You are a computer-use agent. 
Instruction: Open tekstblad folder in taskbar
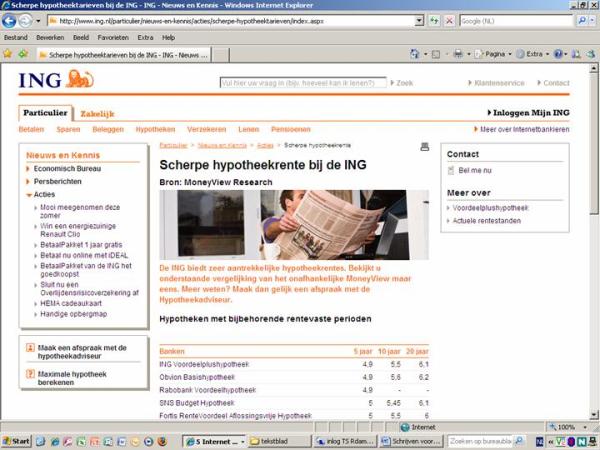[x=279, y=441]
